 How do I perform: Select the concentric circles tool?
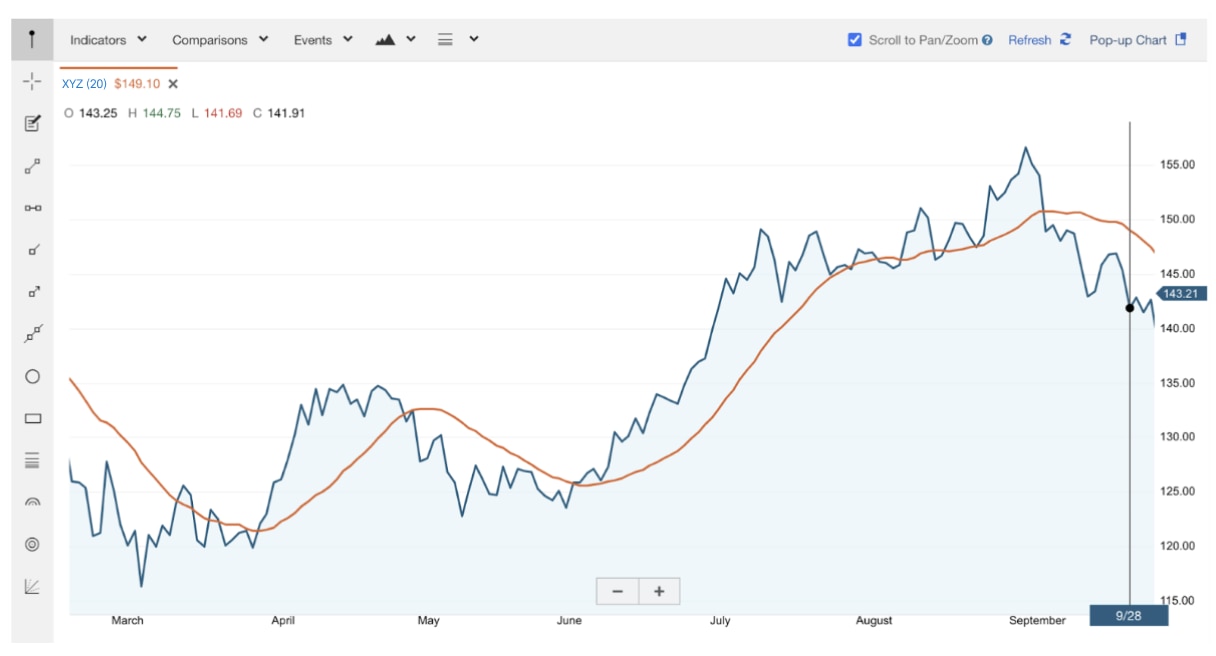32,545
